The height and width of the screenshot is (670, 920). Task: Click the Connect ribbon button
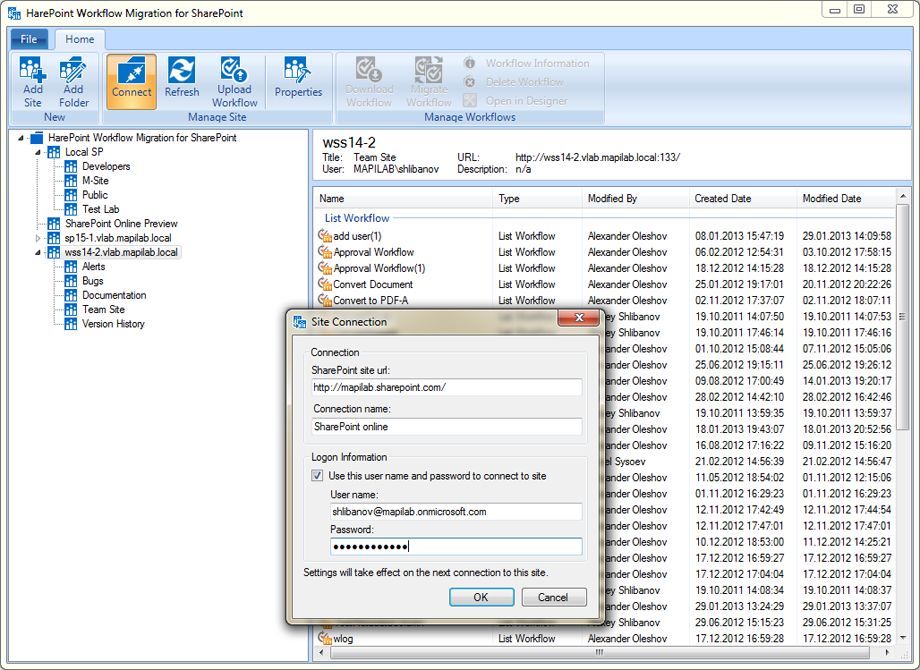131,82
